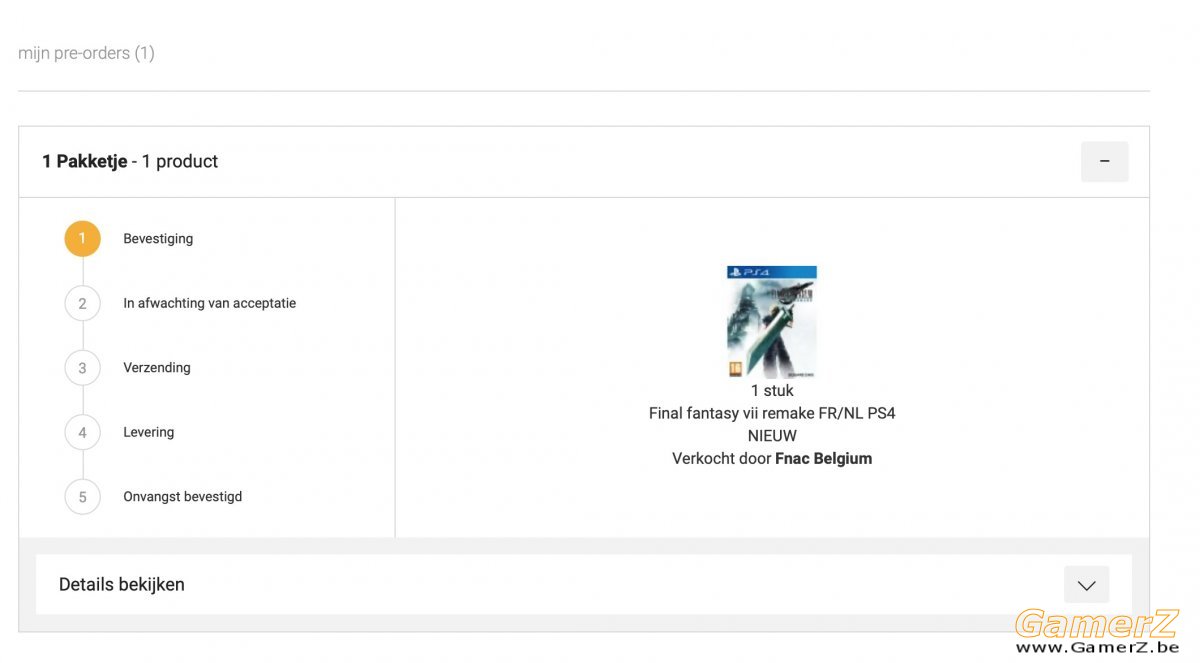The height and width of the screenshot is (663, 1200).
Task: Click the Onvangst bevestigd label
Action: (x=183, y=497)
